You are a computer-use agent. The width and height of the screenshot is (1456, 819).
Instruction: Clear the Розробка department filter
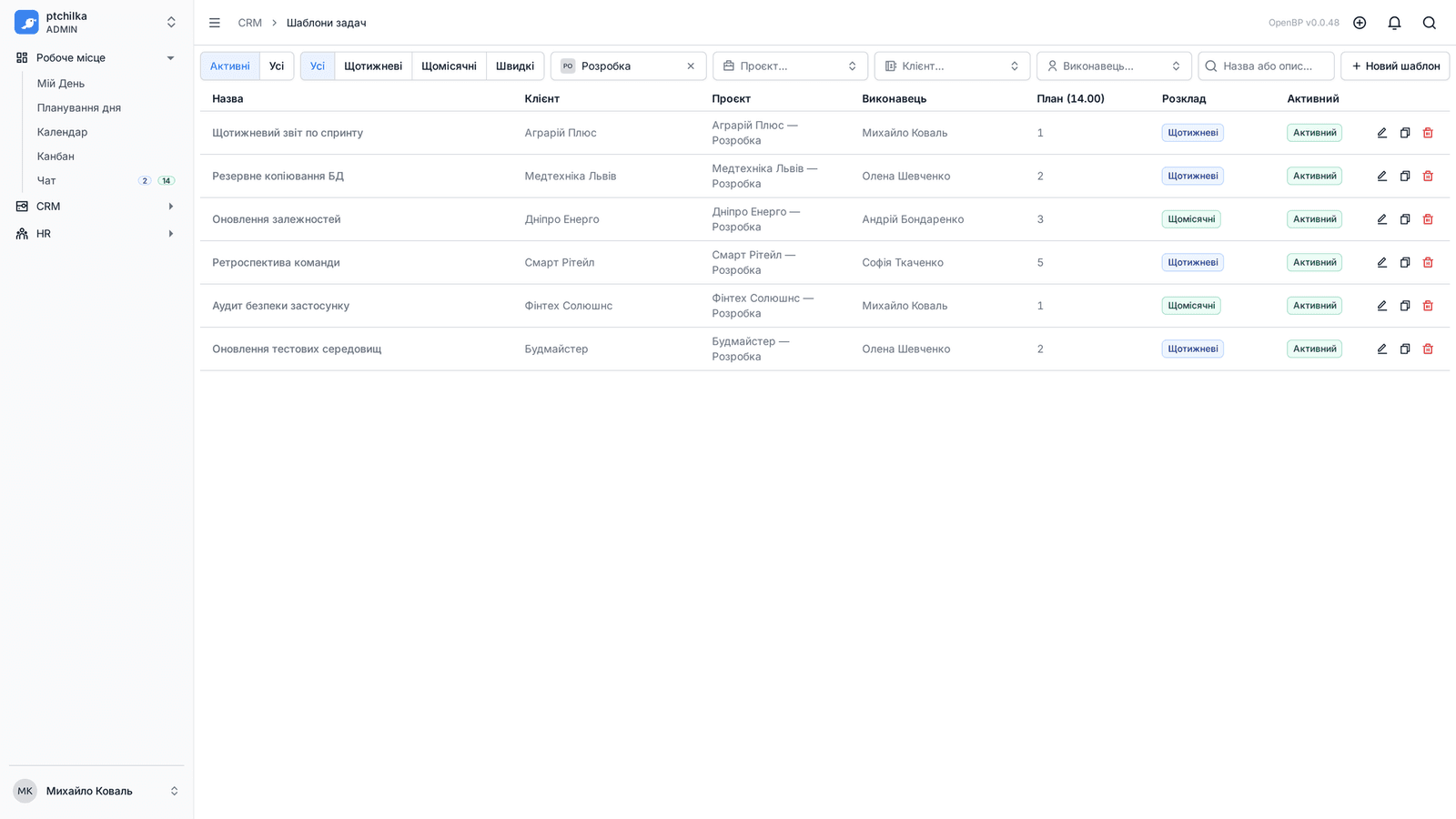691,66
